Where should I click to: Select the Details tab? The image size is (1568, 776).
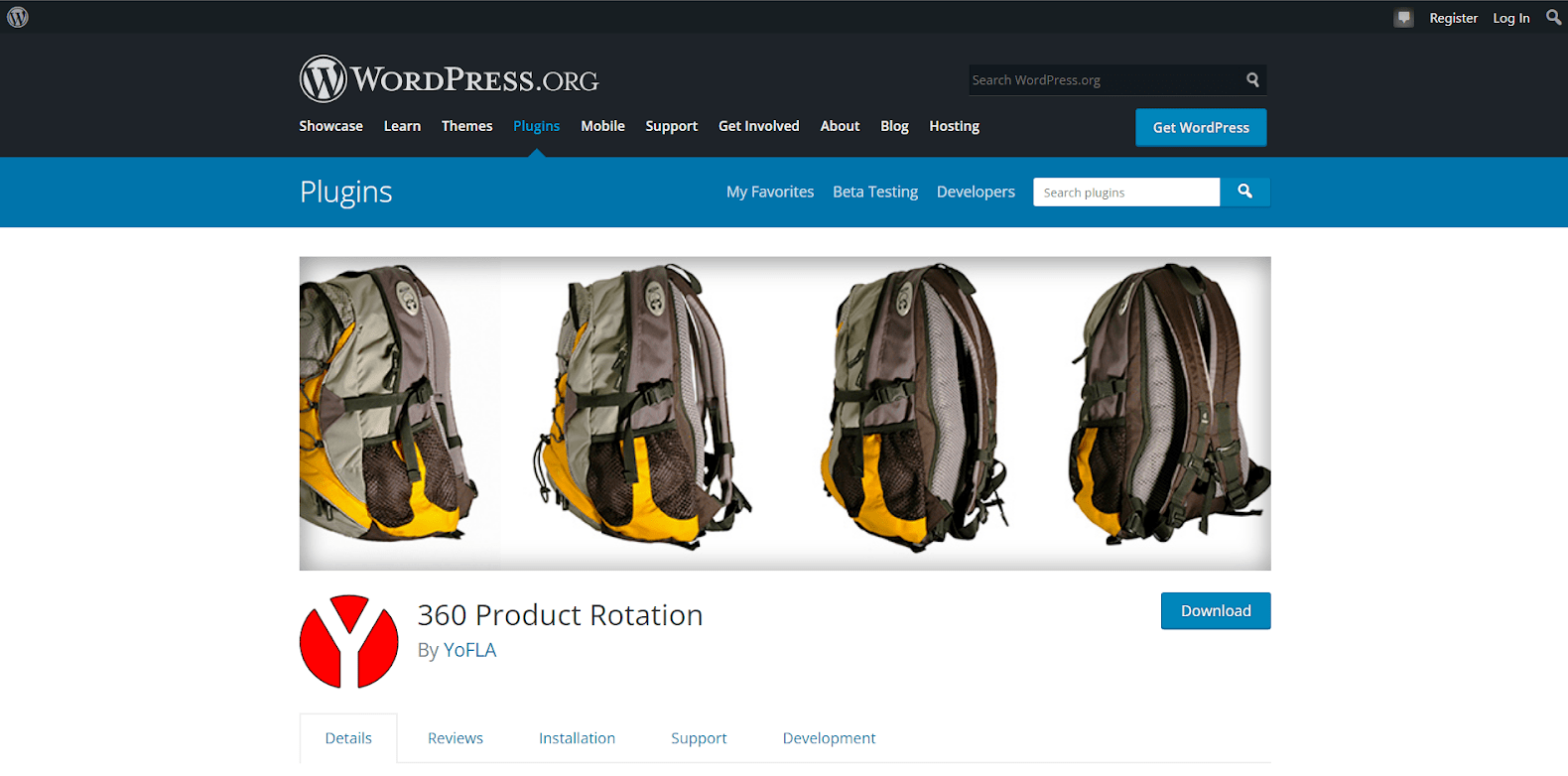coord(348,738)
